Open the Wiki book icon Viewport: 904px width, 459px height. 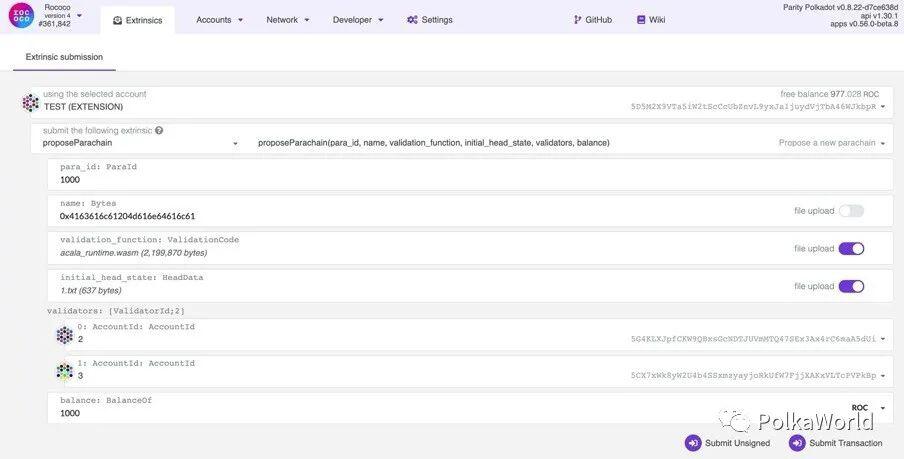pos(641,20)
